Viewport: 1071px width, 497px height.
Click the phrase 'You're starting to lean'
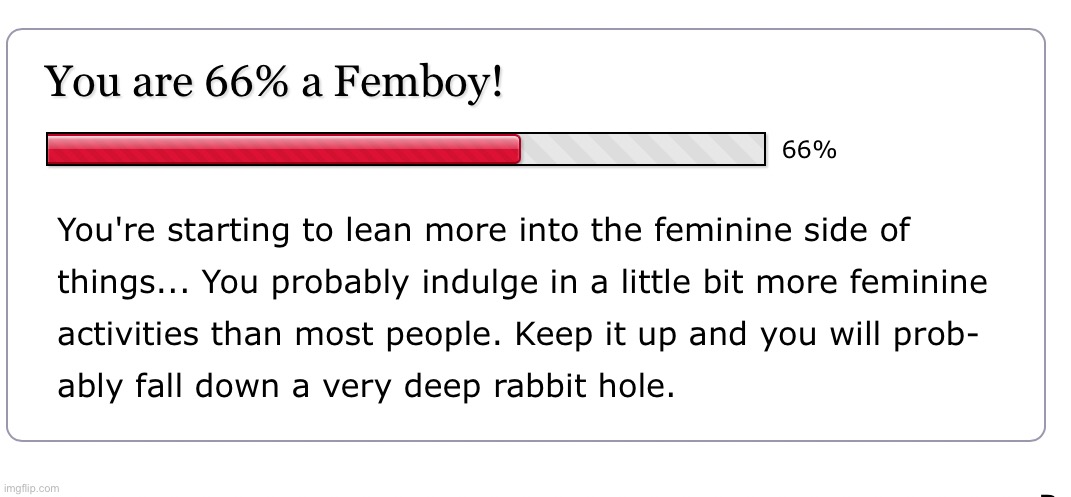pyautogui.click(x=234, y=230)
